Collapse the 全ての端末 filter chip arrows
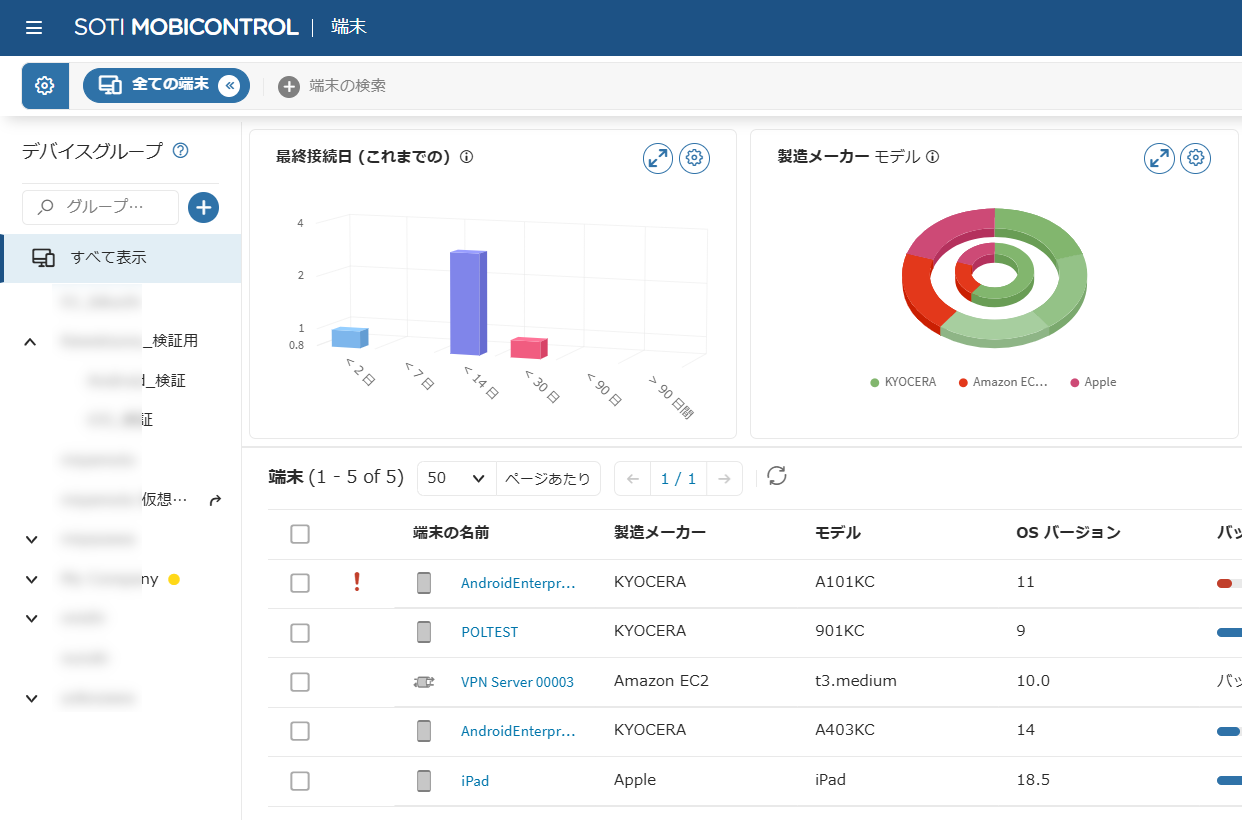Image resolution: width=1242 pixels, height=820 pixels. pos(230,86)
